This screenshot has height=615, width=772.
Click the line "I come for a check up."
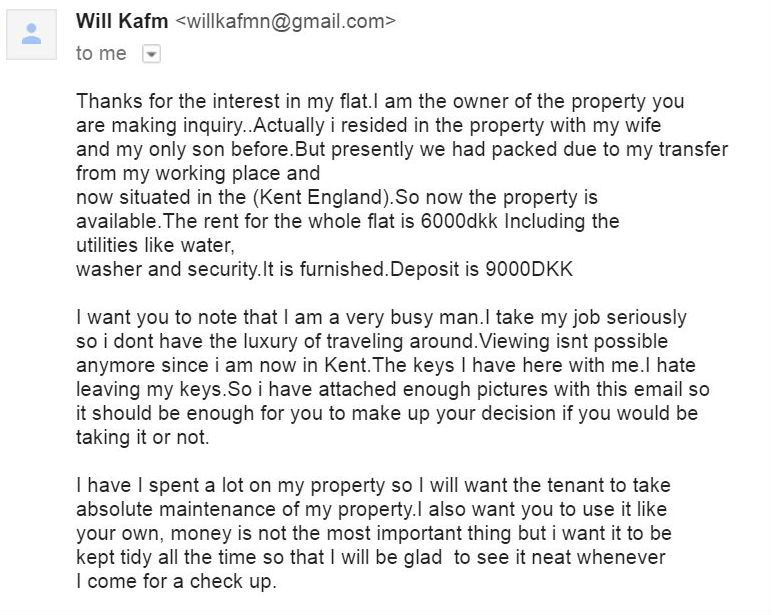[176, 582]
